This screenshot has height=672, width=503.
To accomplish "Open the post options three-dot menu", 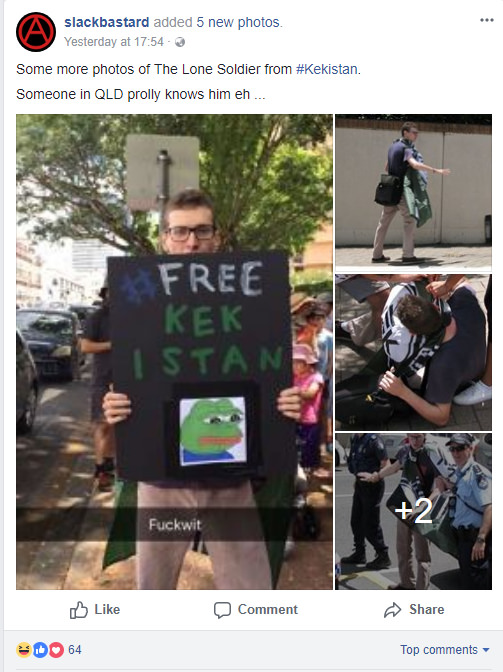I will pyautogui.click(x=487, y=20).
